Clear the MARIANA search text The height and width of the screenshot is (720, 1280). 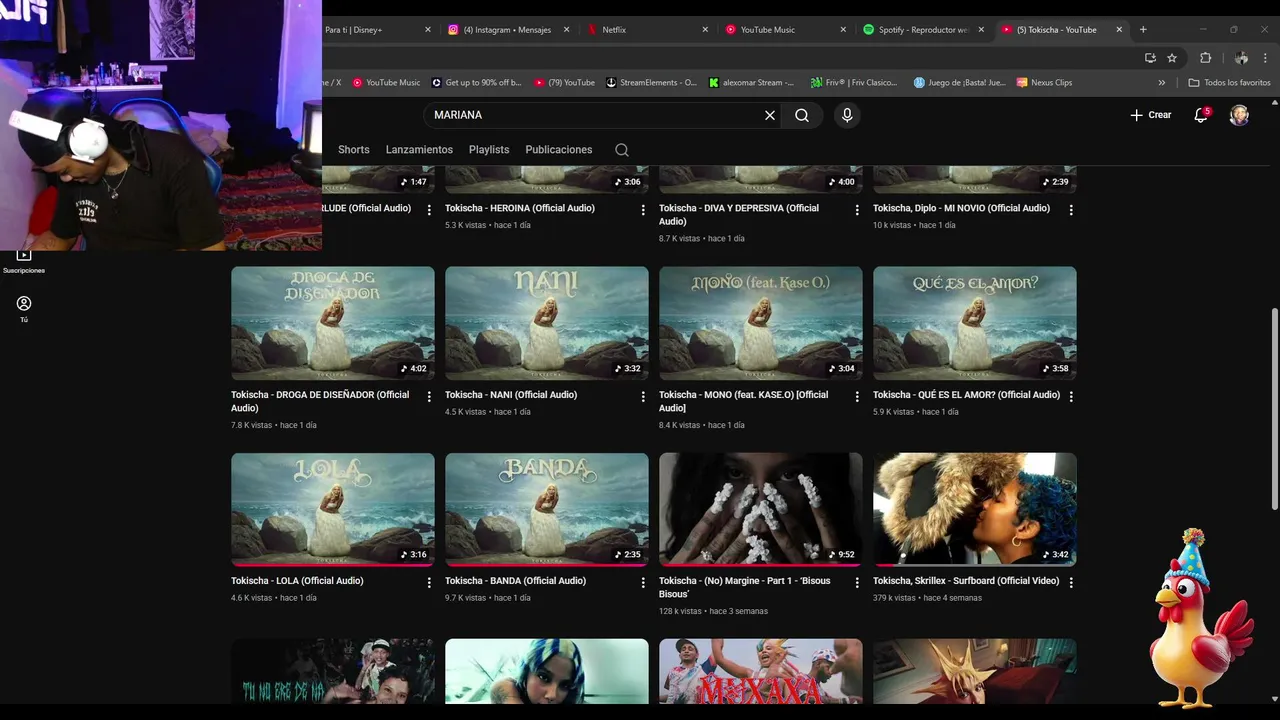(x=770, y=115)
